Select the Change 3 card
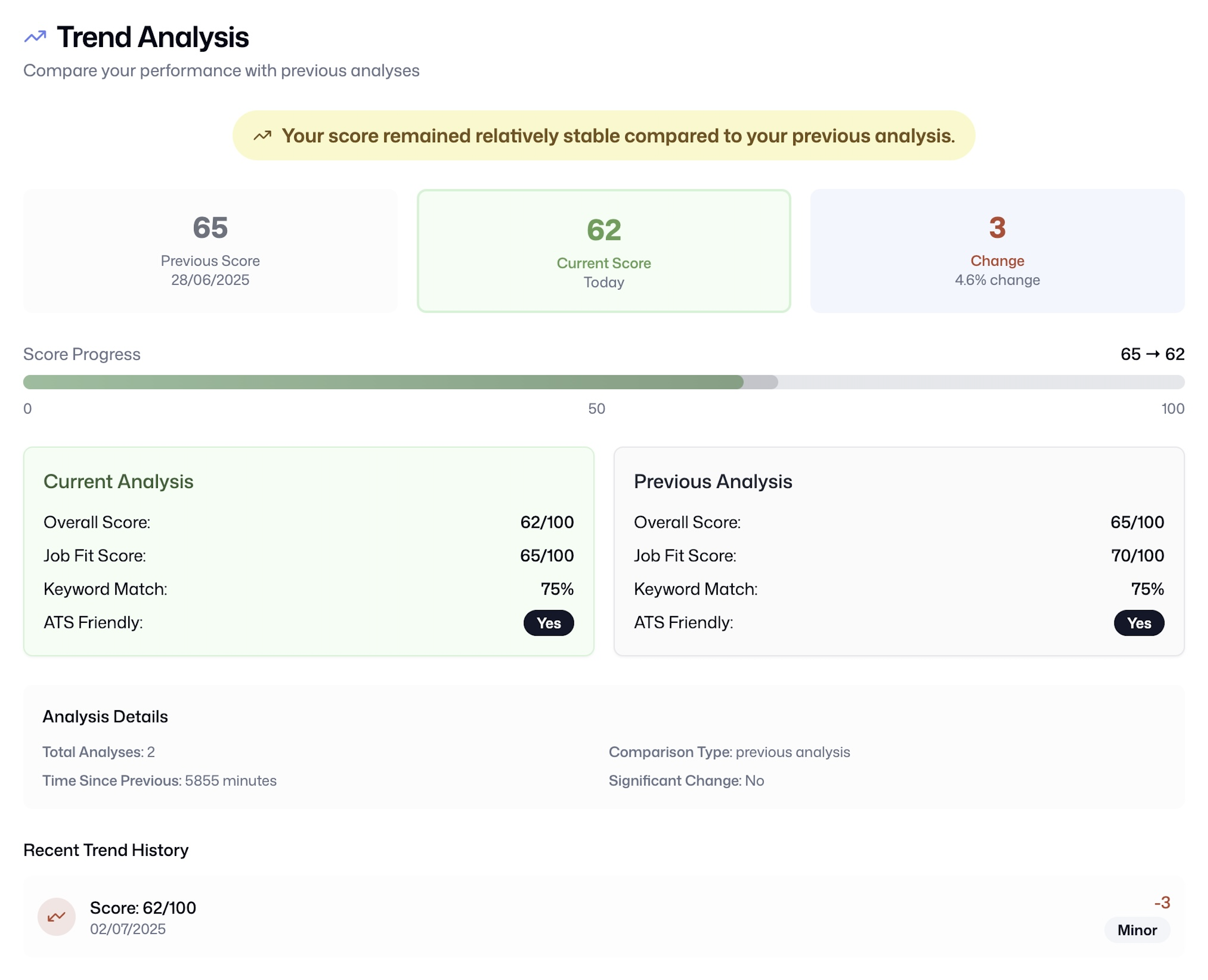This screenshot has width=1208, height=980. click(998, 251)
